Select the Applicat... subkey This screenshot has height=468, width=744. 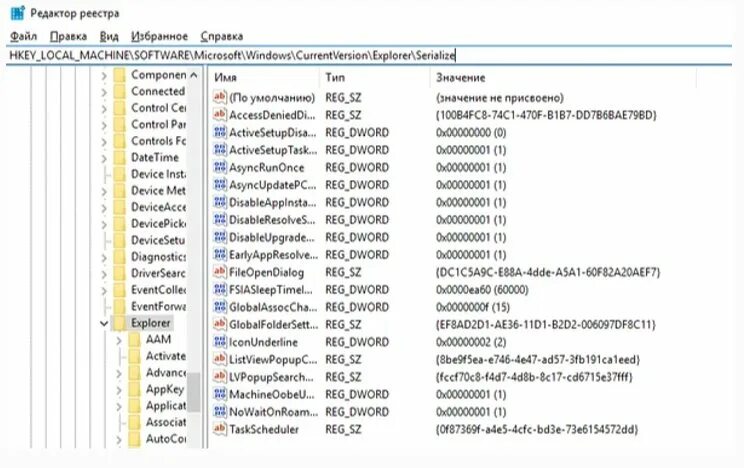(166, 406)
